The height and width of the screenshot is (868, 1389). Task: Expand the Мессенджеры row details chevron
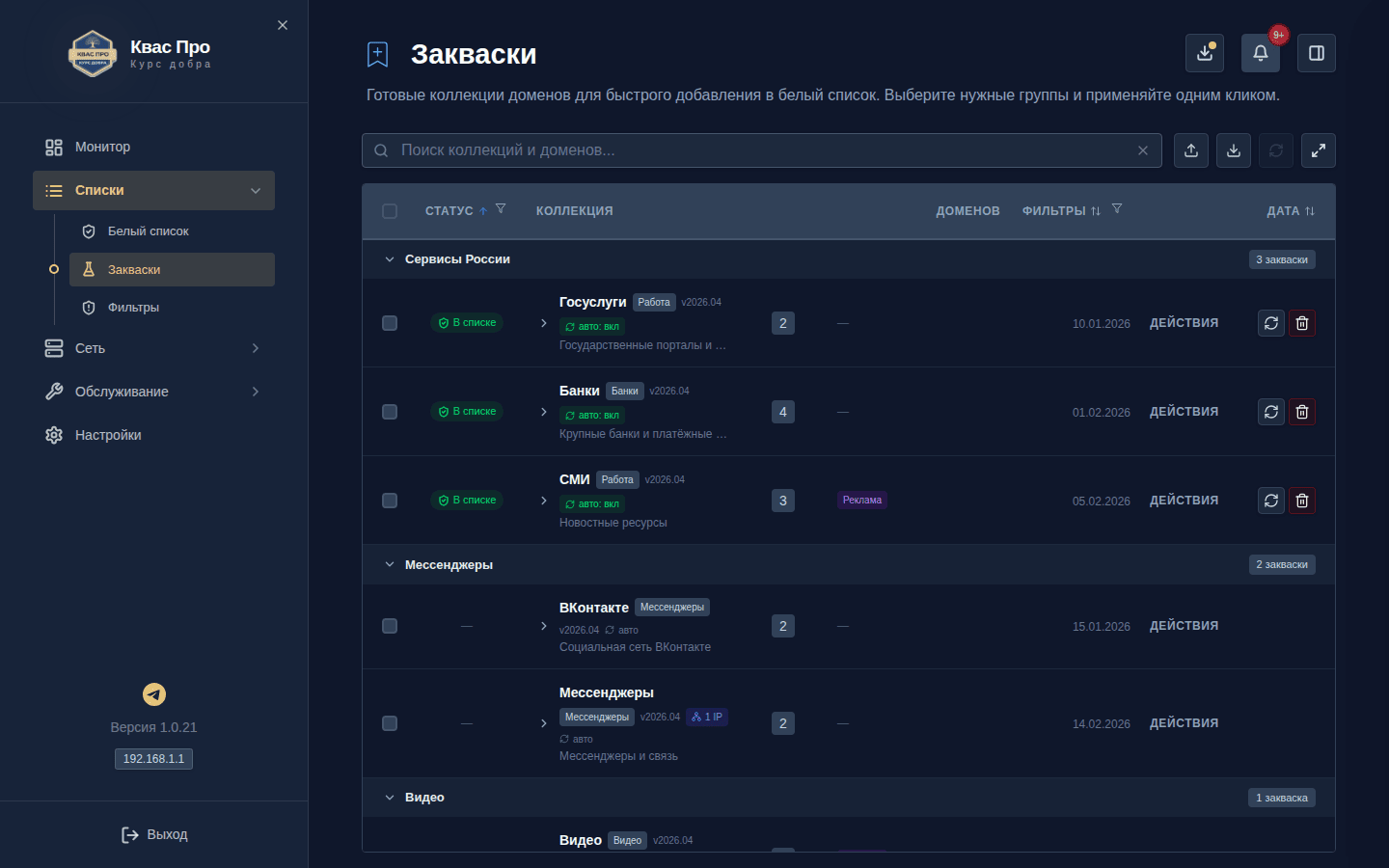pyautogui.click(x=544, y=723)
